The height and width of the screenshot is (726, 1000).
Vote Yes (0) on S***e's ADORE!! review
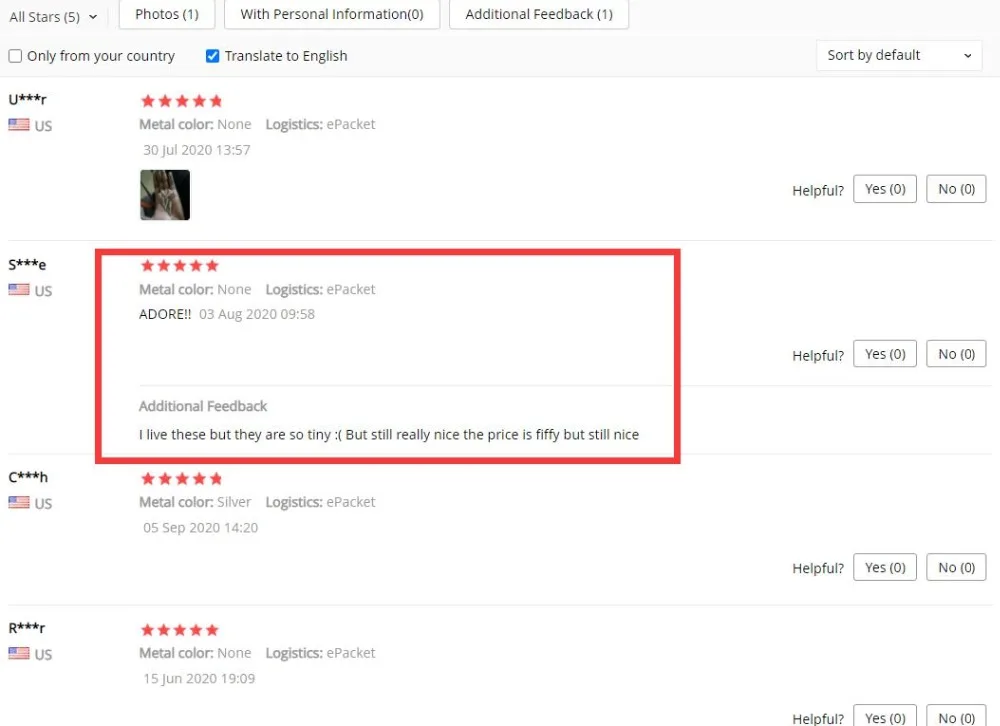click(x=885, y=353)
